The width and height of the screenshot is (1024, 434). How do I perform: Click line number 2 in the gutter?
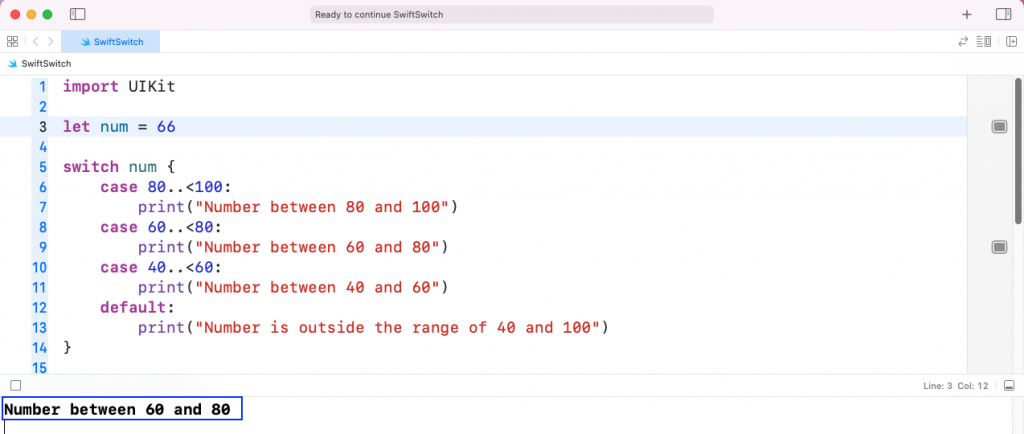pyautogui.click(x=42, y=106)
